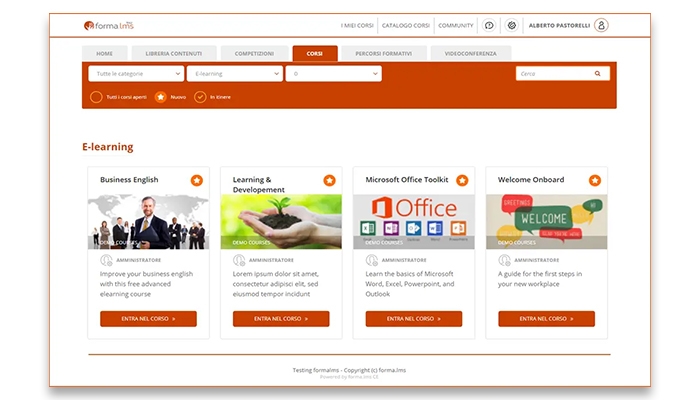This screenshot has height=400, width=700.
Task: Click 'ENTRA NEL CORSO' for Business English
Action: 148,319
